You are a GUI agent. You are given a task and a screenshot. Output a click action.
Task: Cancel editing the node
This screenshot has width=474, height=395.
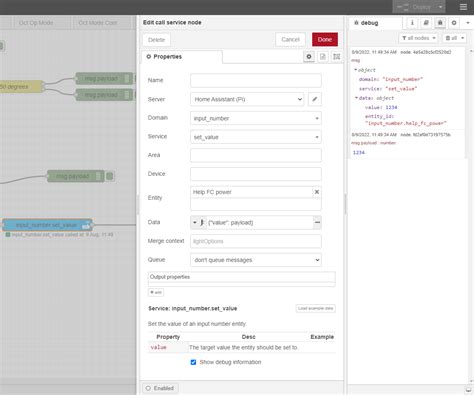pyautogui.click(x=290, y=39)
